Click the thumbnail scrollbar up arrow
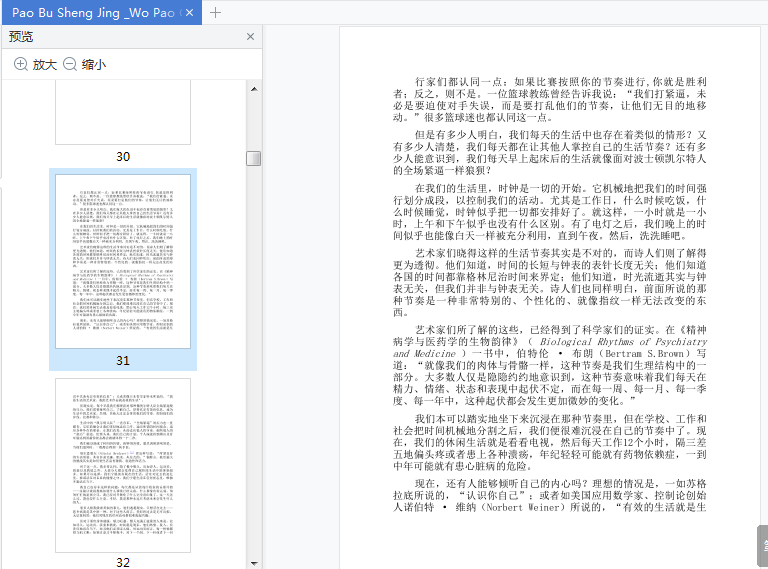 254,89
